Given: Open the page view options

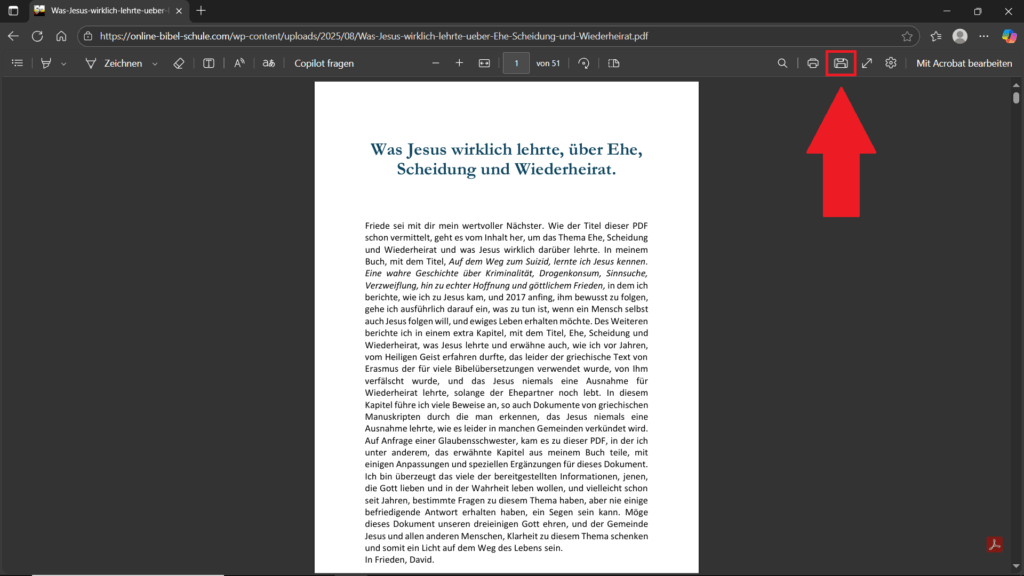Looking at the screenshot, I should 613,63.
